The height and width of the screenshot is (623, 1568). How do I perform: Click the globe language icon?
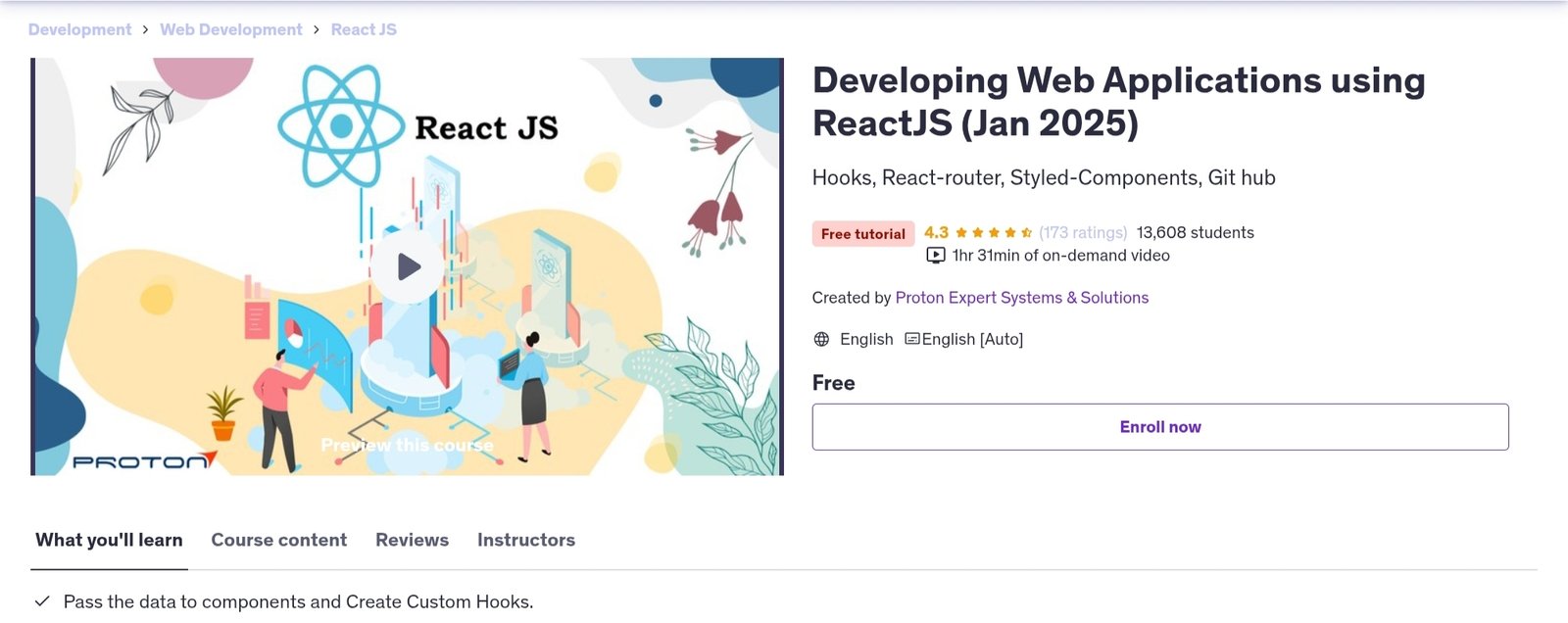coord(821,339)
